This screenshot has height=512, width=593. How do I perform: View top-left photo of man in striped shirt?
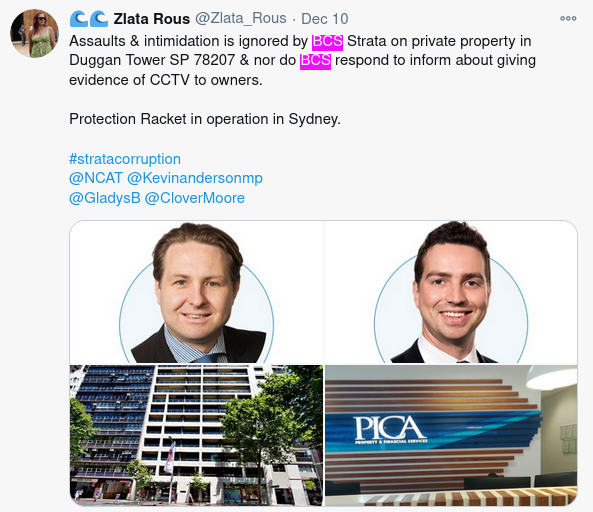197,292
